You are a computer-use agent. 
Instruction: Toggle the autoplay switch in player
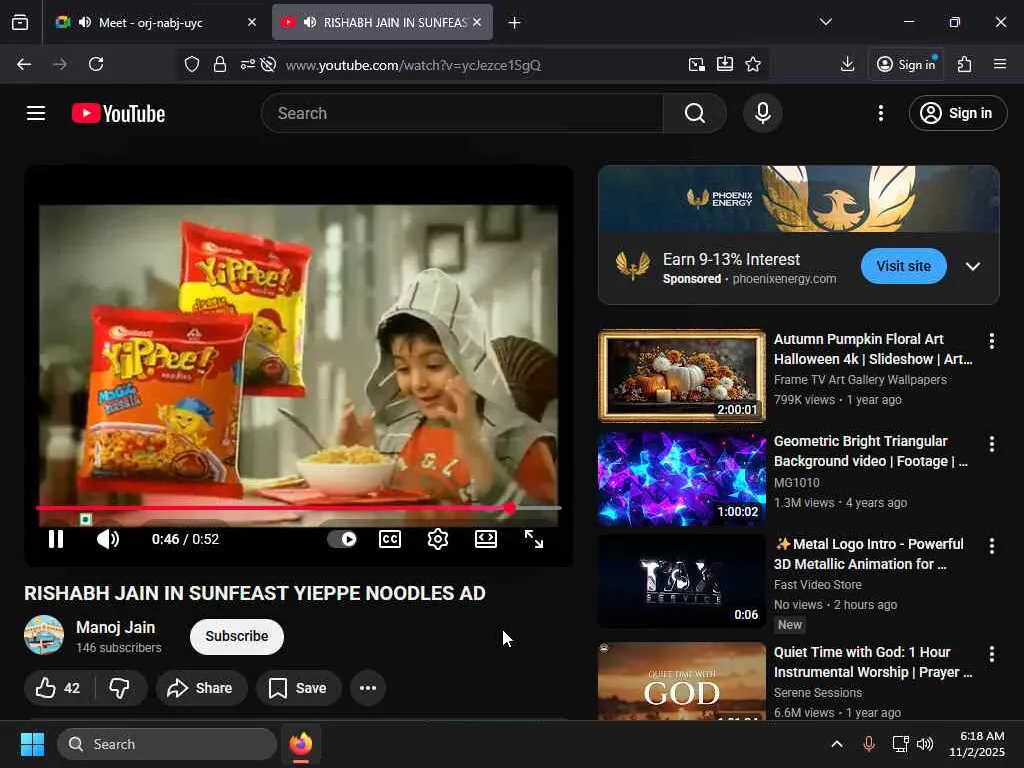[x=342, y=539]
